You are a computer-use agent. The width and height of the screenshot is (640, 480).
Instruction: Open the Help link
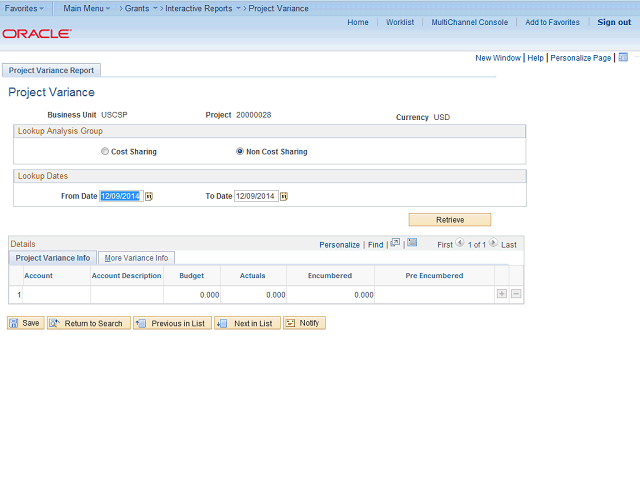[536, 58]
